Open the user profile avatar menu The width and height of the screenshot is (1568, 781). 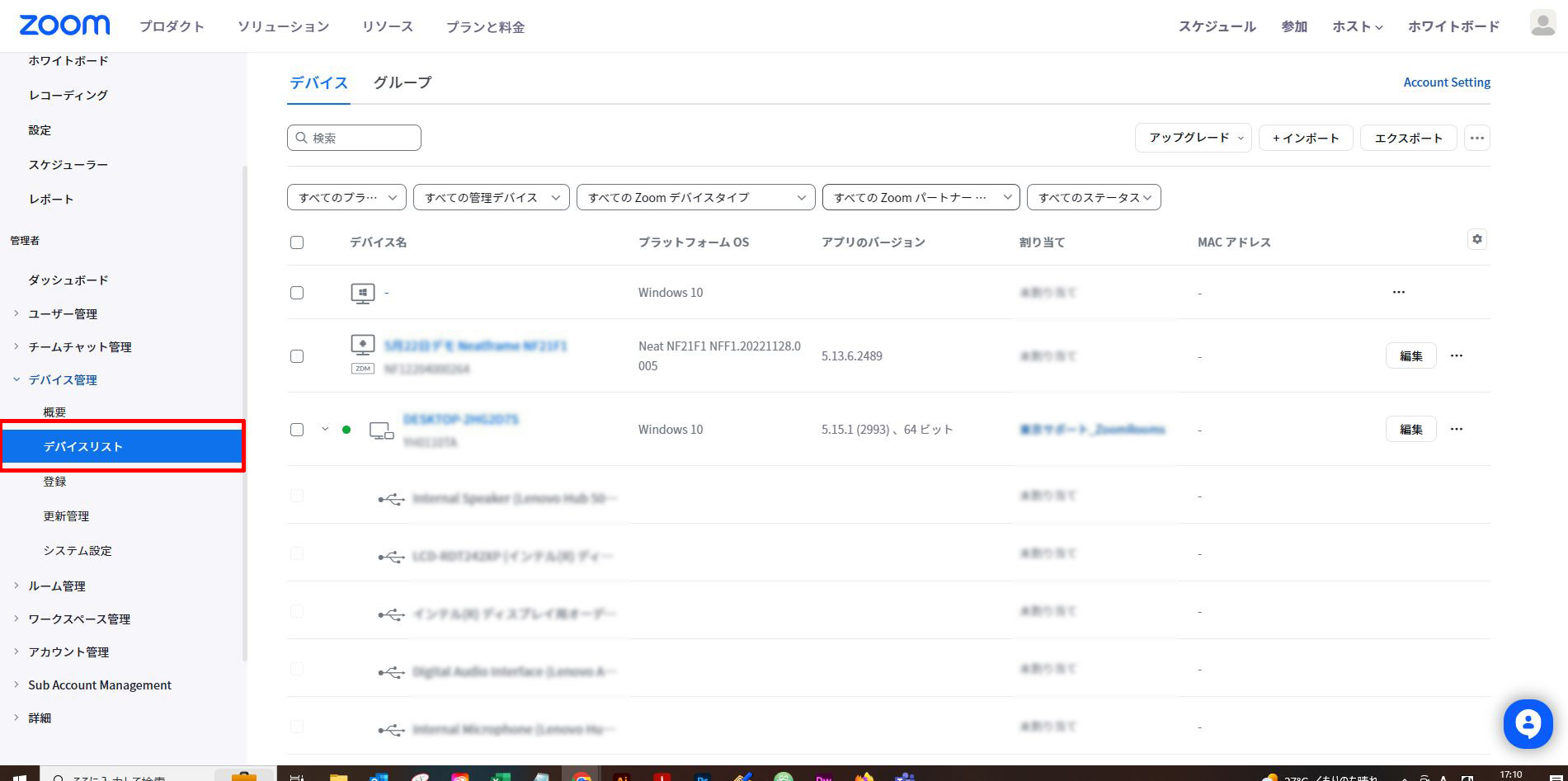click(1542, 23)
